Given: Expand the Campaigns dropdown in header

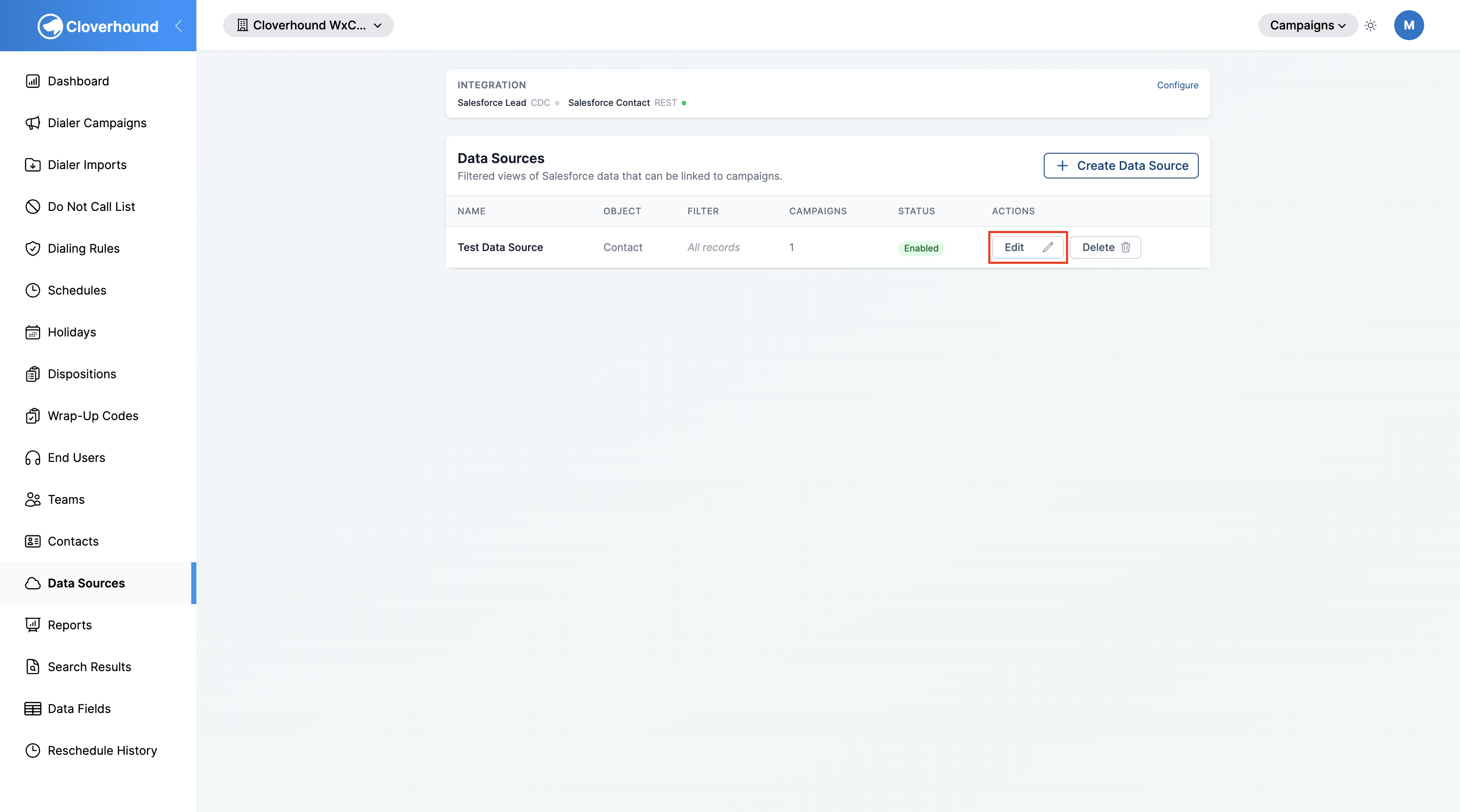Looking at the screenshot, I should pos(1308,26).
